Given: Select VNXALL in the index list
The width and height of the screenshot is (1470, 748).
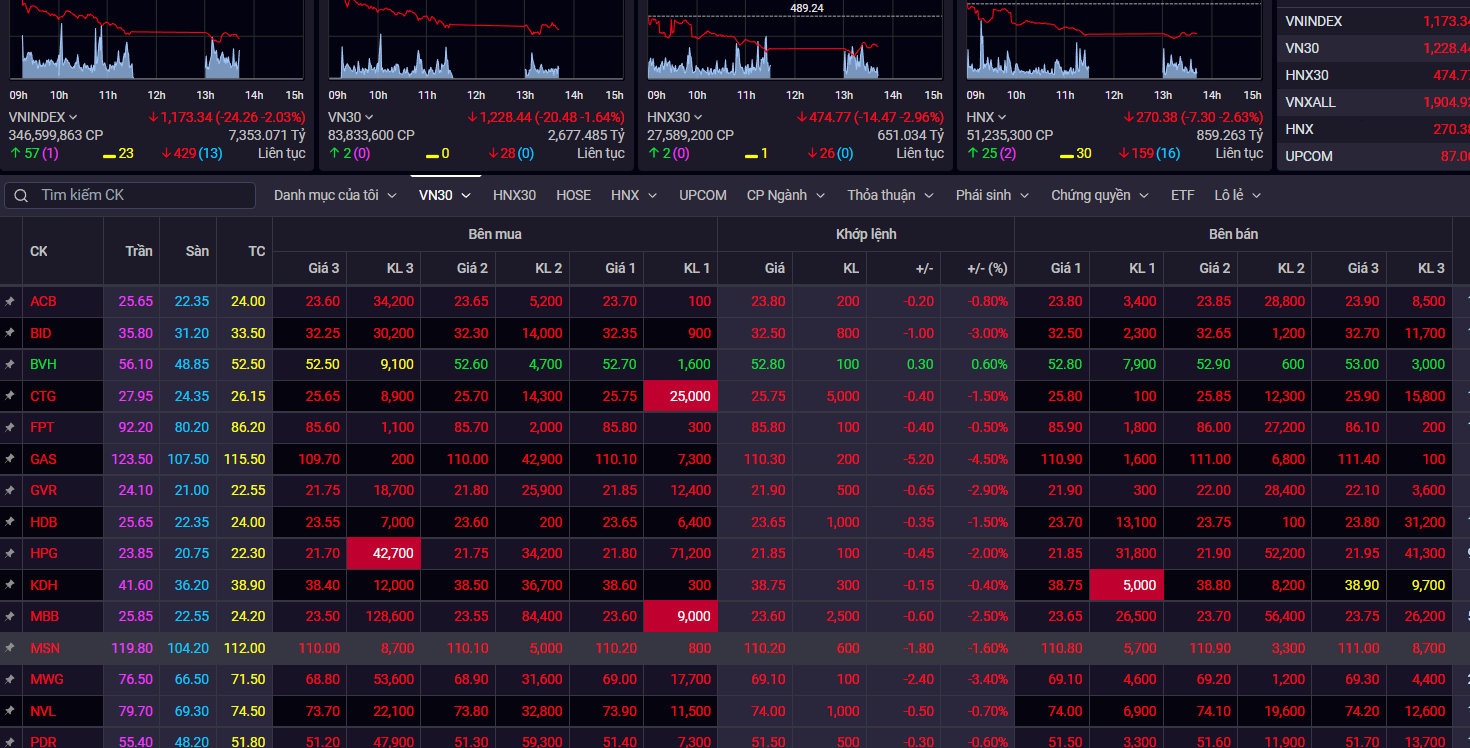Looking at the screenshot, I should pyautogui.click(x=1311, y=102).
